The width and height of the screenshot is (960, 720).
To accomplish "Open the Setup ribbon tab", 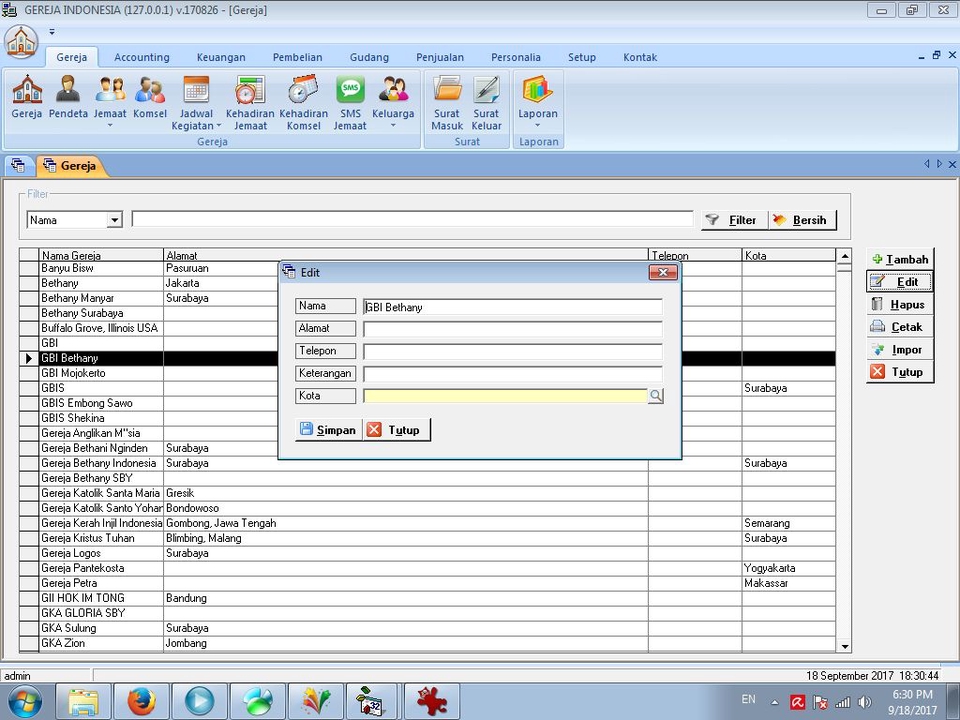I will click(581, 57).
